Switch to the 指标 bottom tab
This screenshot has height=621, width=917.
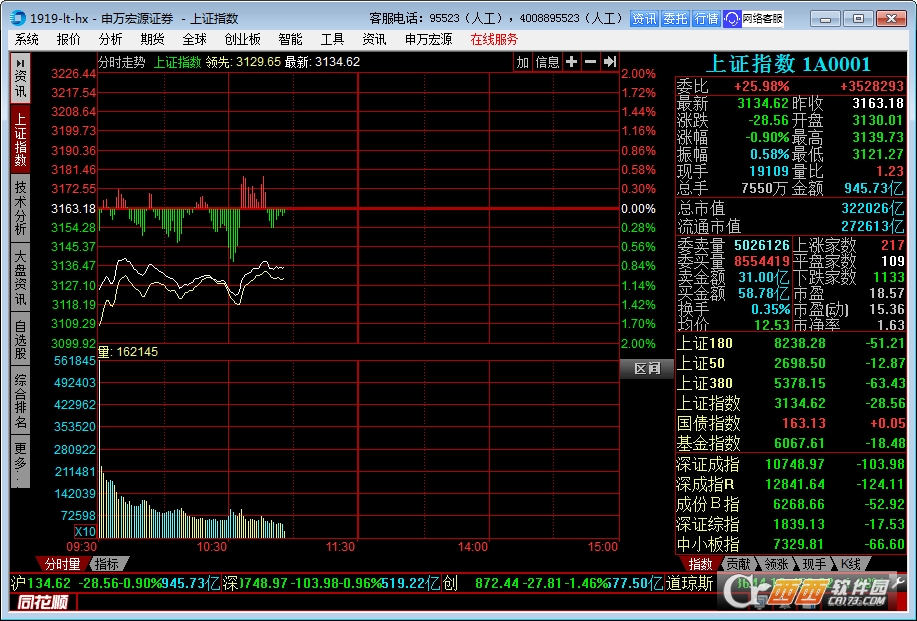[x=107, y=564]
